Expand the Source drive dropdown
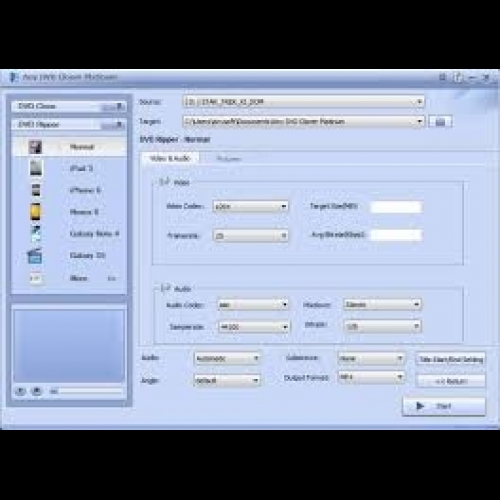Screen dimensions: 500x500 coord(303,102)
